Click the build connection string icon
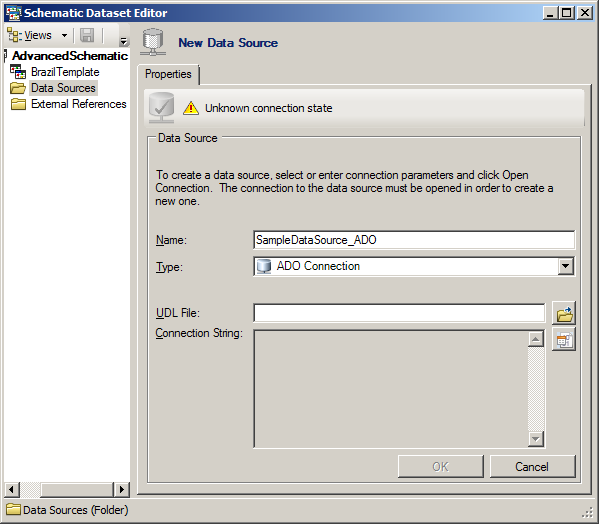 coord(564,340)
